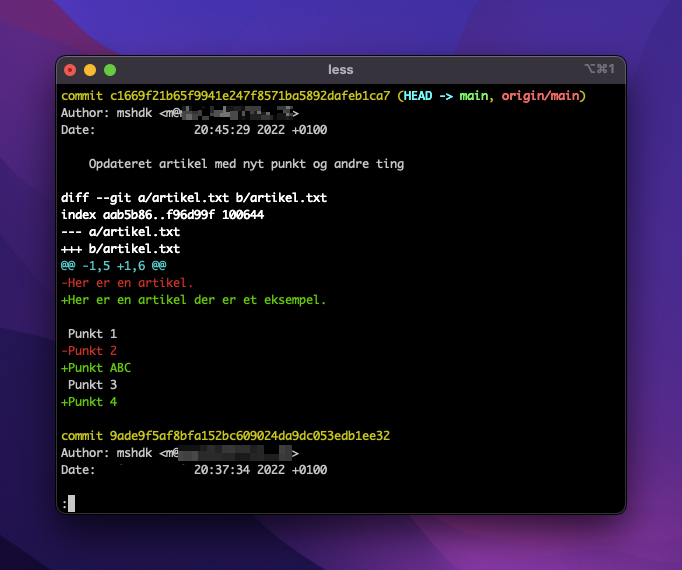This screenshot has width=682, height=570.
Task: Click the ⌥⌘1 shortcut indicator
Action: click(599, 69)
